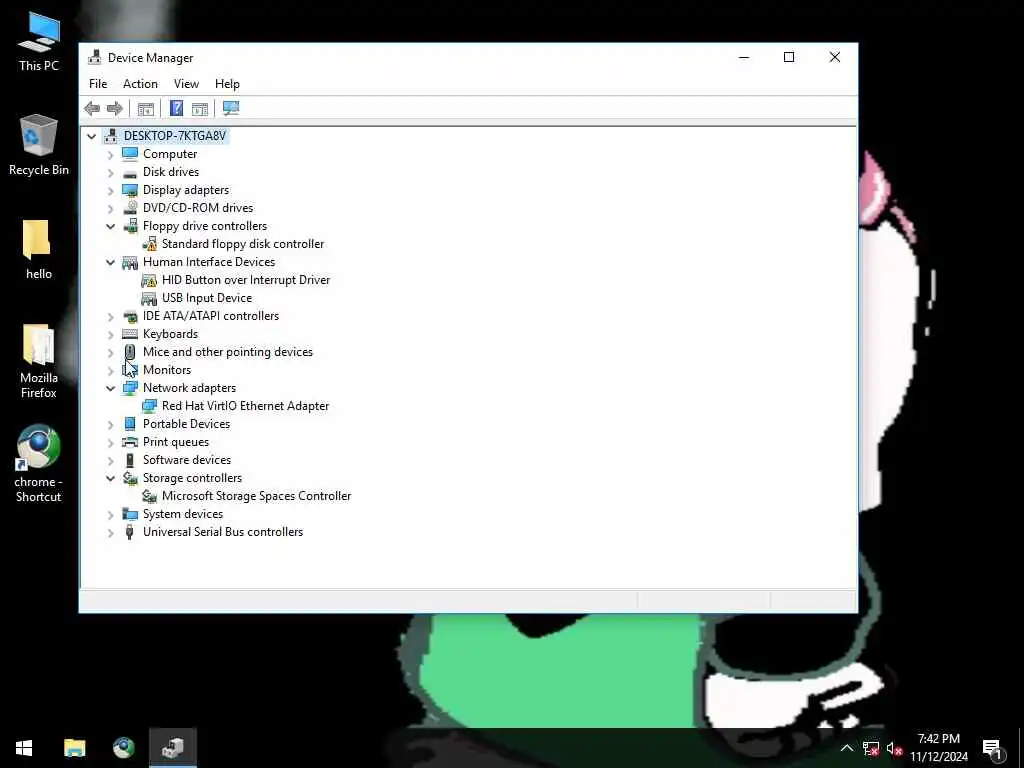Screen dimensions: 1024x768
Task: Select Standard floppy disk controller label
Action: 243,244
